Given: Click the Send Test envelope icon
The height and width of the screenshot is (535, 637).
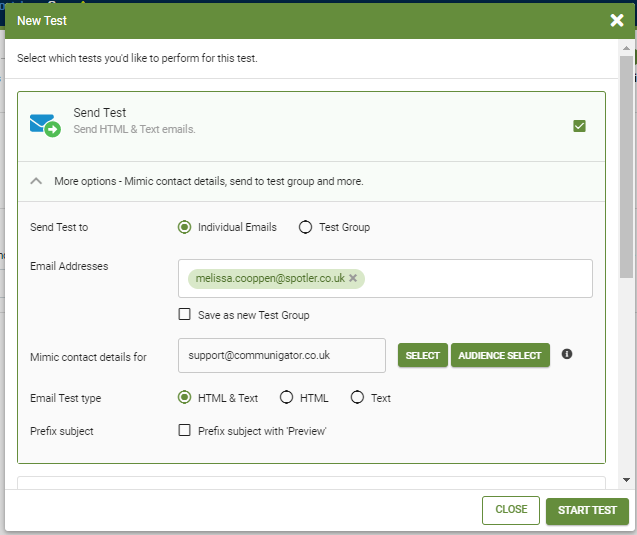Looking at the screenshot, I should pyautogui.click(x=44, y=125).
